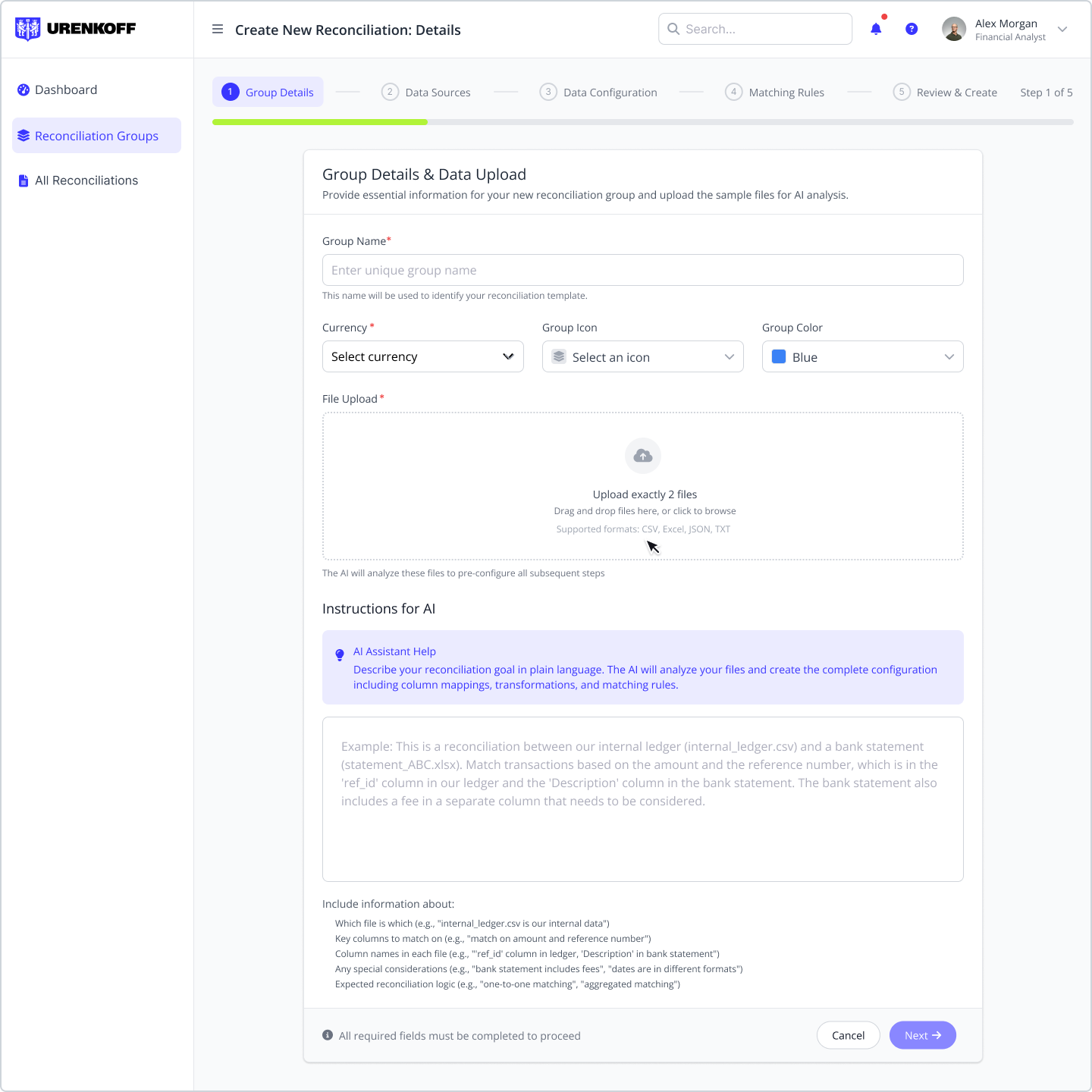Click the 'Include information about:' label
The height and width of the screenshot is (1092, 1092).
pyautogui.click(x=388, y=904)
